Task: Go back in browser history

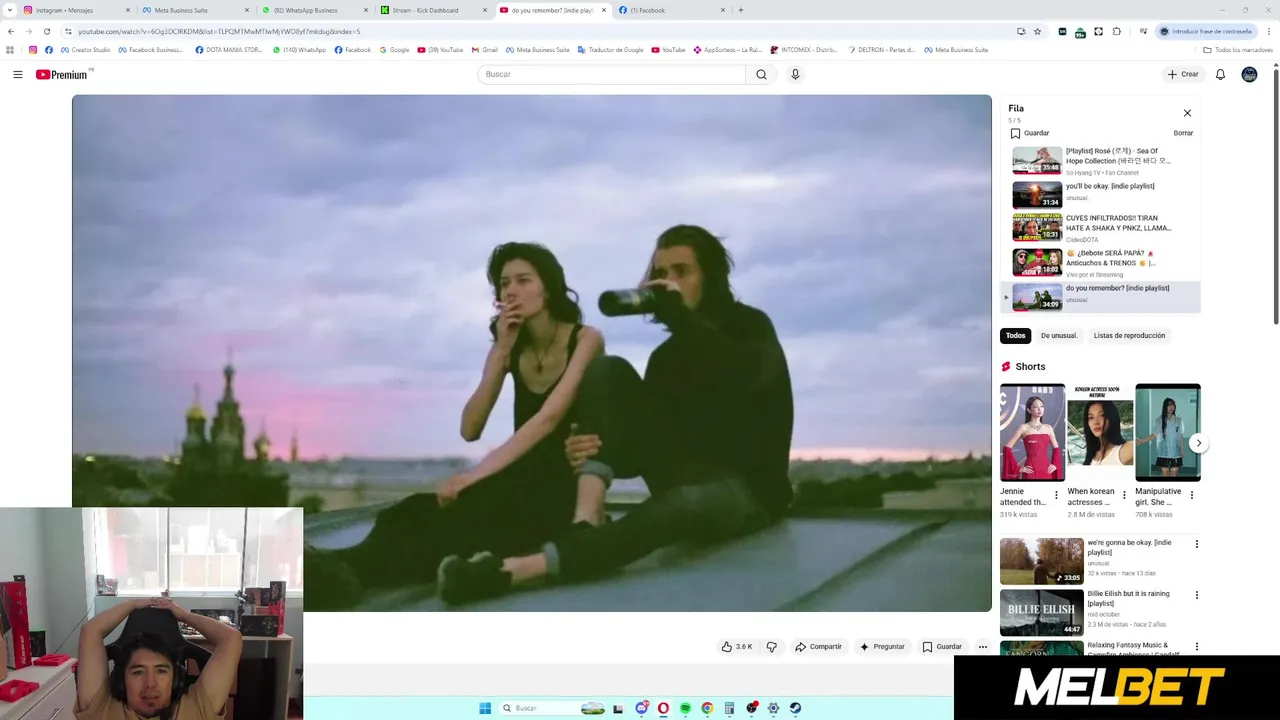Action: 11,31
